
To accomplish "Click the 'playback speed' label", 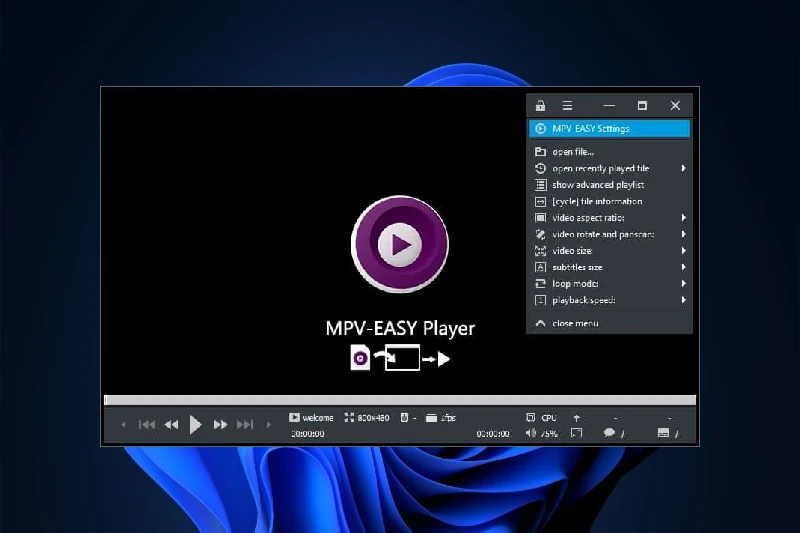I will [584, 300].
